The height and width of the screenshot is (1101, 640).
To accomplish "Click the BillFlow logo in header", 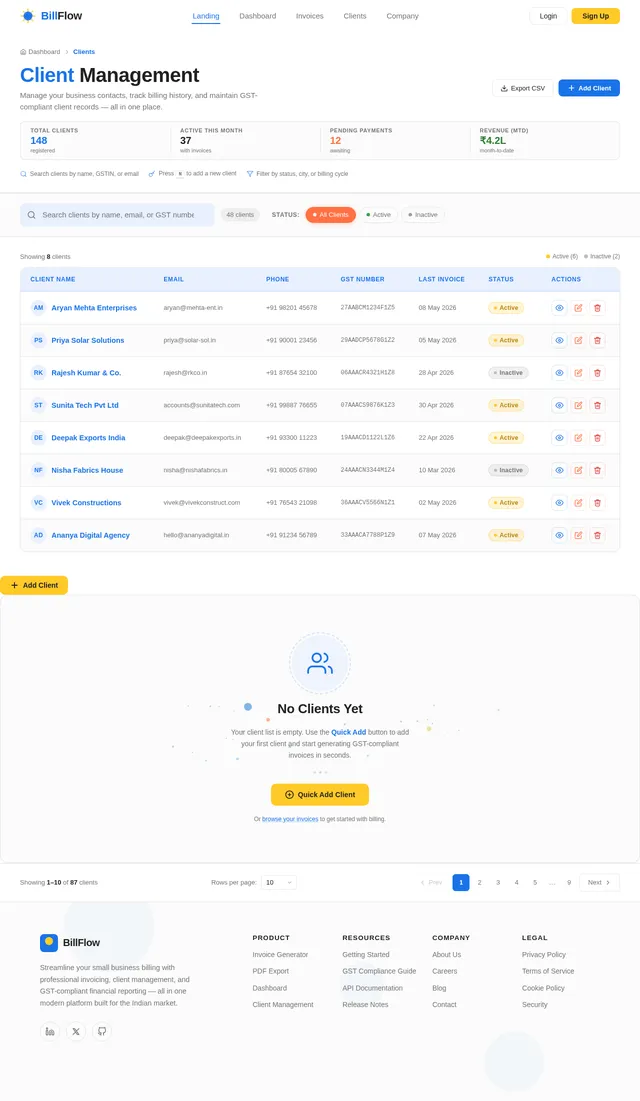I will pyautogui.click(x=51, y=15).
